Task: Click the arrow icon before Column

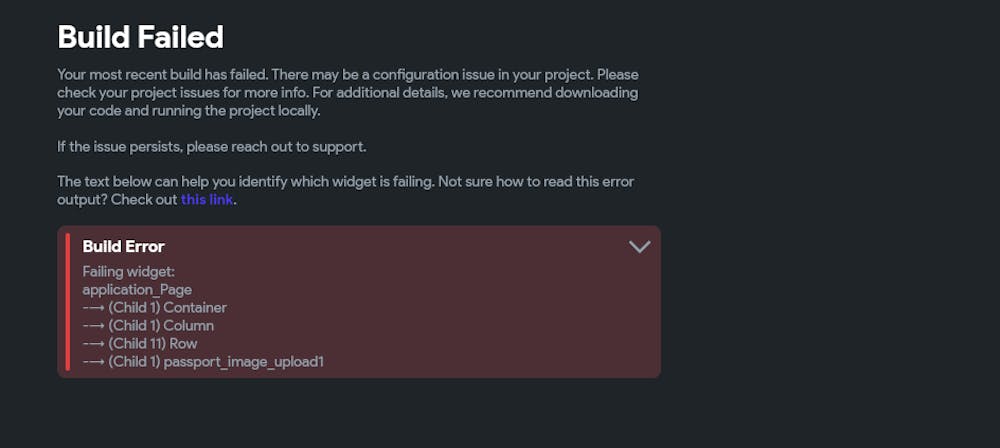Action: [94, 326]
